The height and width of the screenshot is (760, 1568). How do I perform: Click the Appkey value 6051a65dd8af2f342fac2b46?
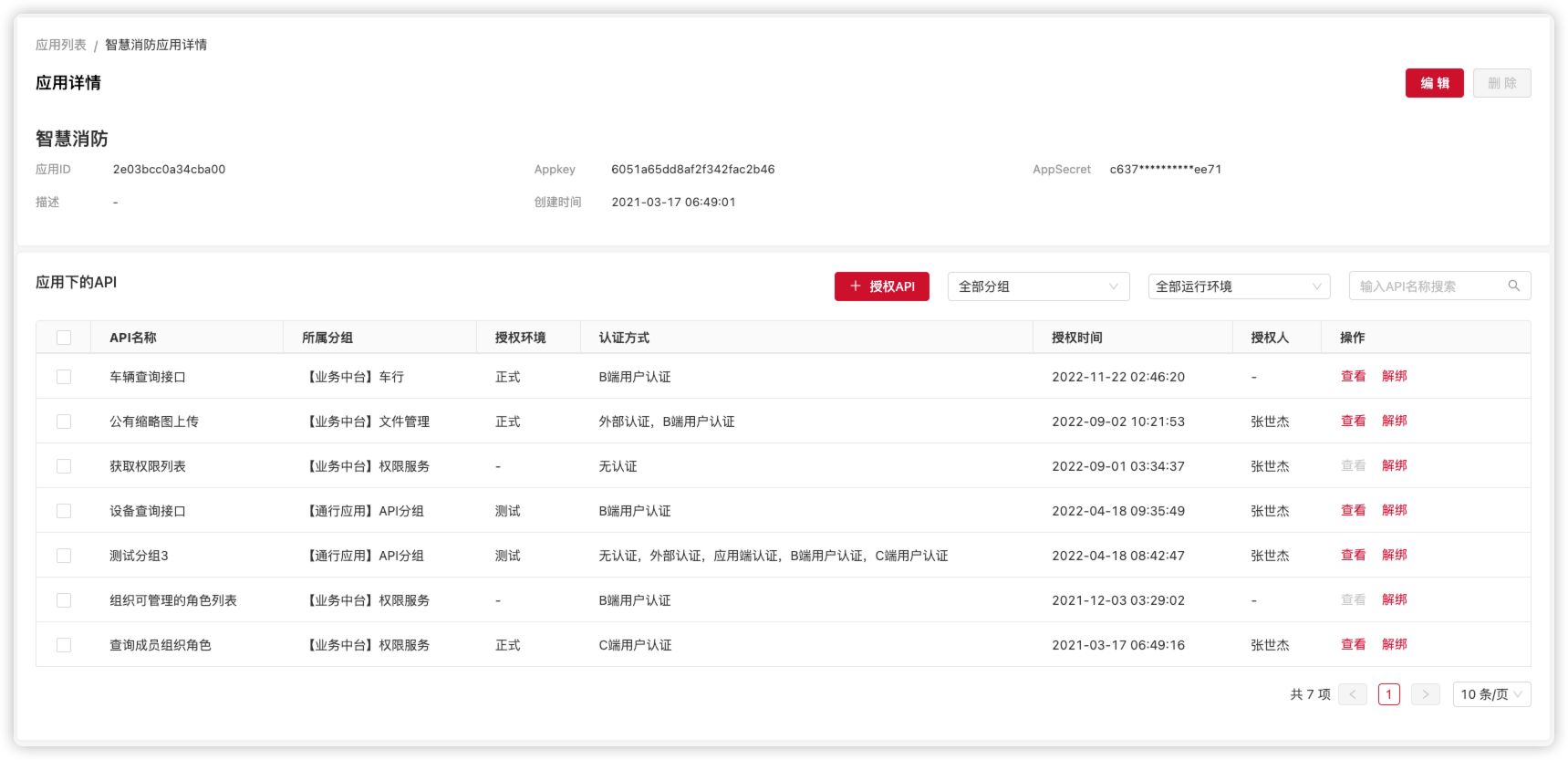click(x=693, y=169)
